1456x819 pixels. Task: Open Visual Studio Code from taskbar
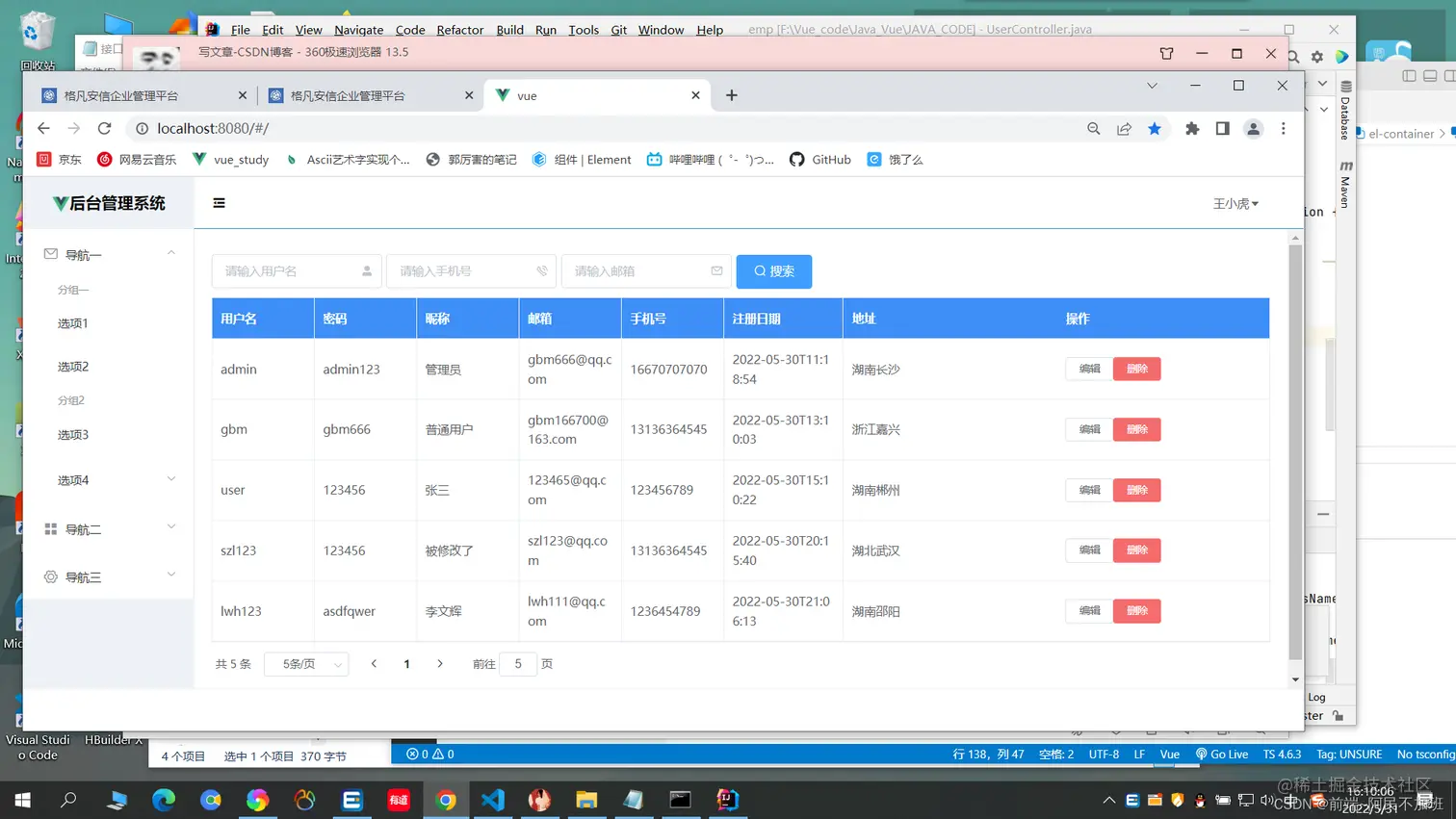pos(492,800)
